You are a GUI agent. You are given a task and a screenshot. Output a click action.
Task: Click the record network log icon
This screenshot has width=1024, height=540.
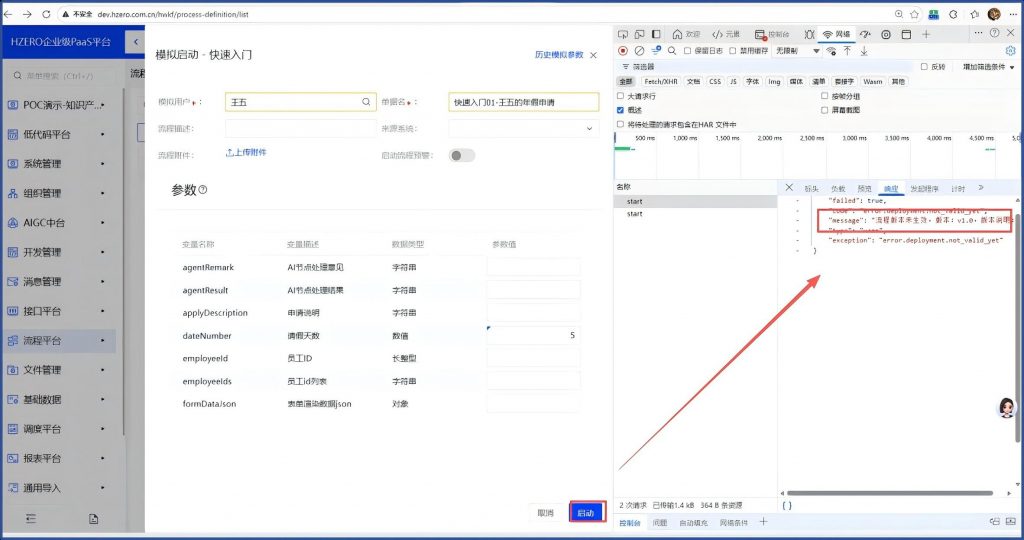[x=623, y=51]
